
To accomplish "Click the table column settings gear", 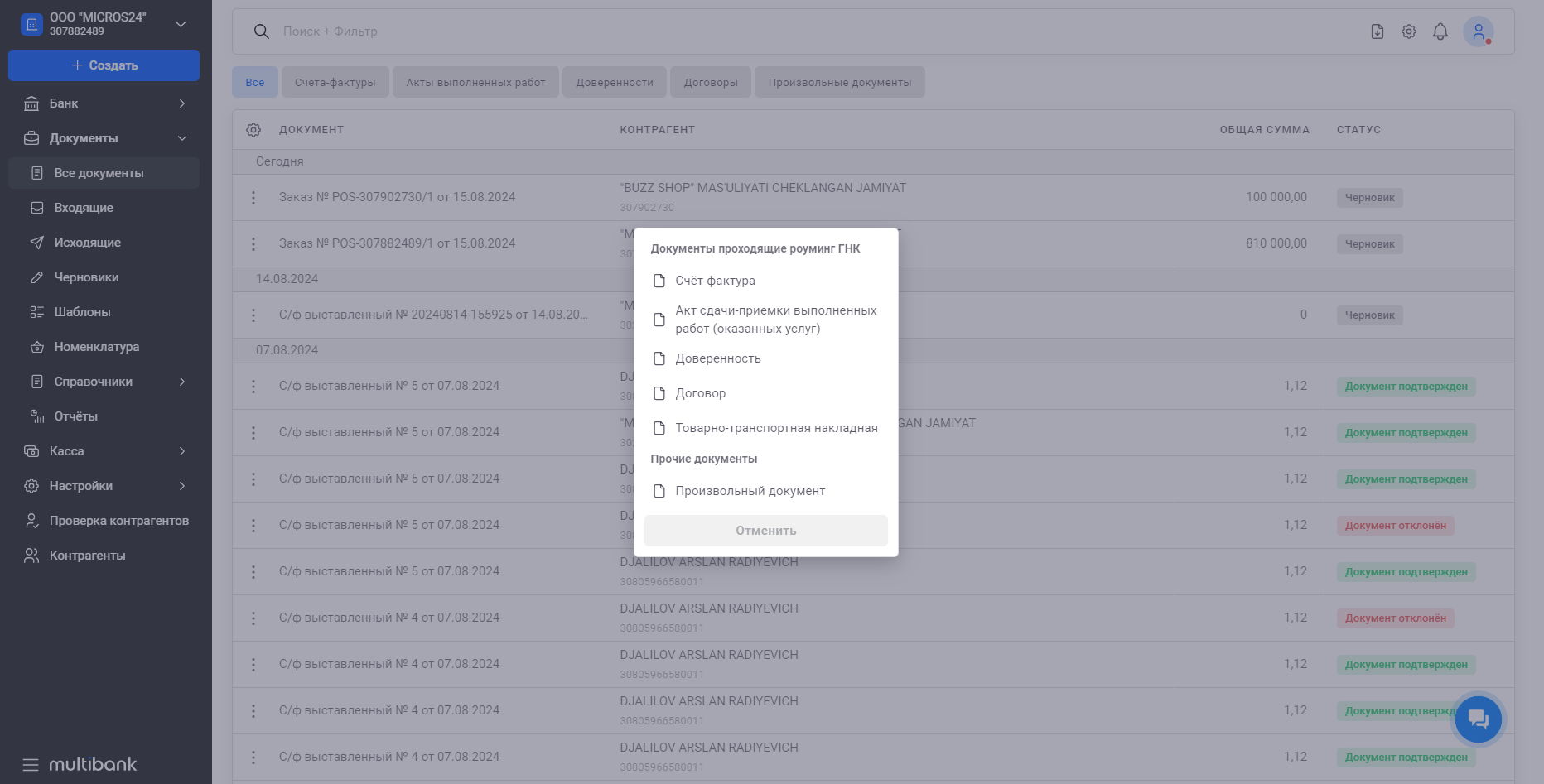I will [253, 130].
